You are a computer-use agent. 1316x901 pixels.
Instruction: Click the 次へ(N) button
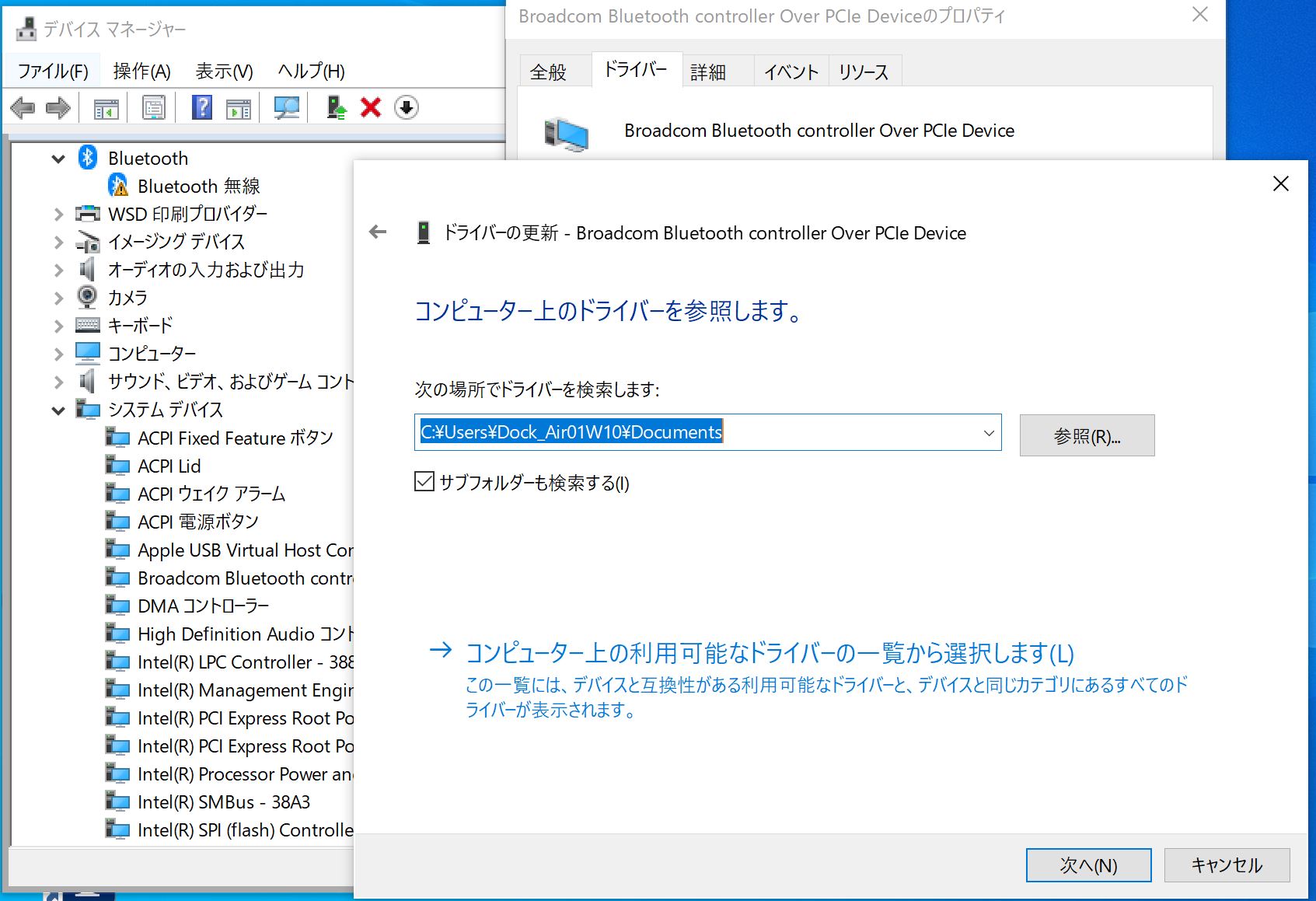pyautogui.click(x=1088, y=864)
